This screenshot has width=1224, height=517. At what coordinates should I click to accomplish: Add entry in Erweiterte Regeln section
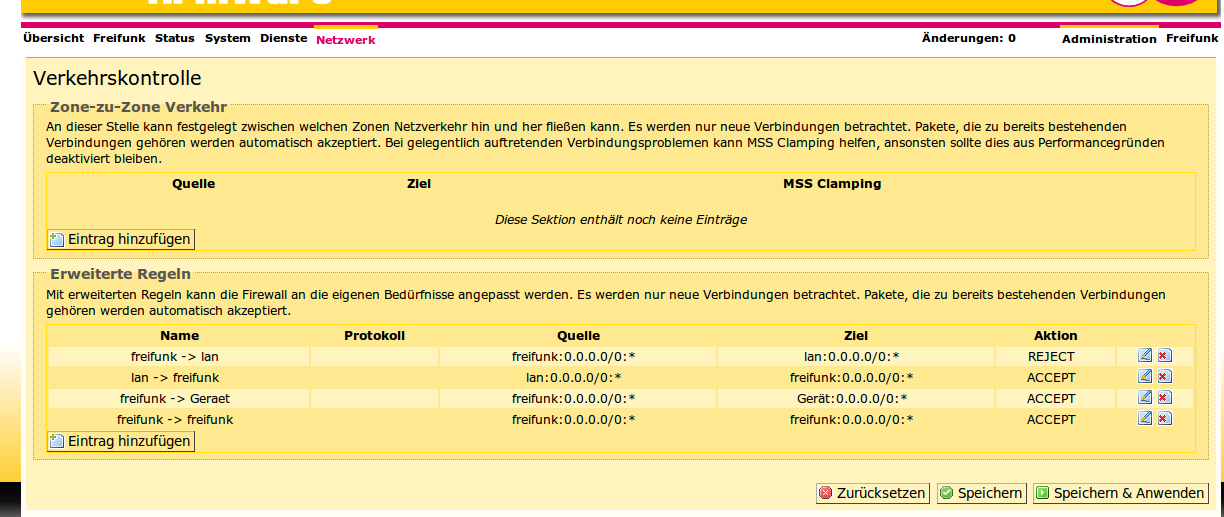click(120, 441)
